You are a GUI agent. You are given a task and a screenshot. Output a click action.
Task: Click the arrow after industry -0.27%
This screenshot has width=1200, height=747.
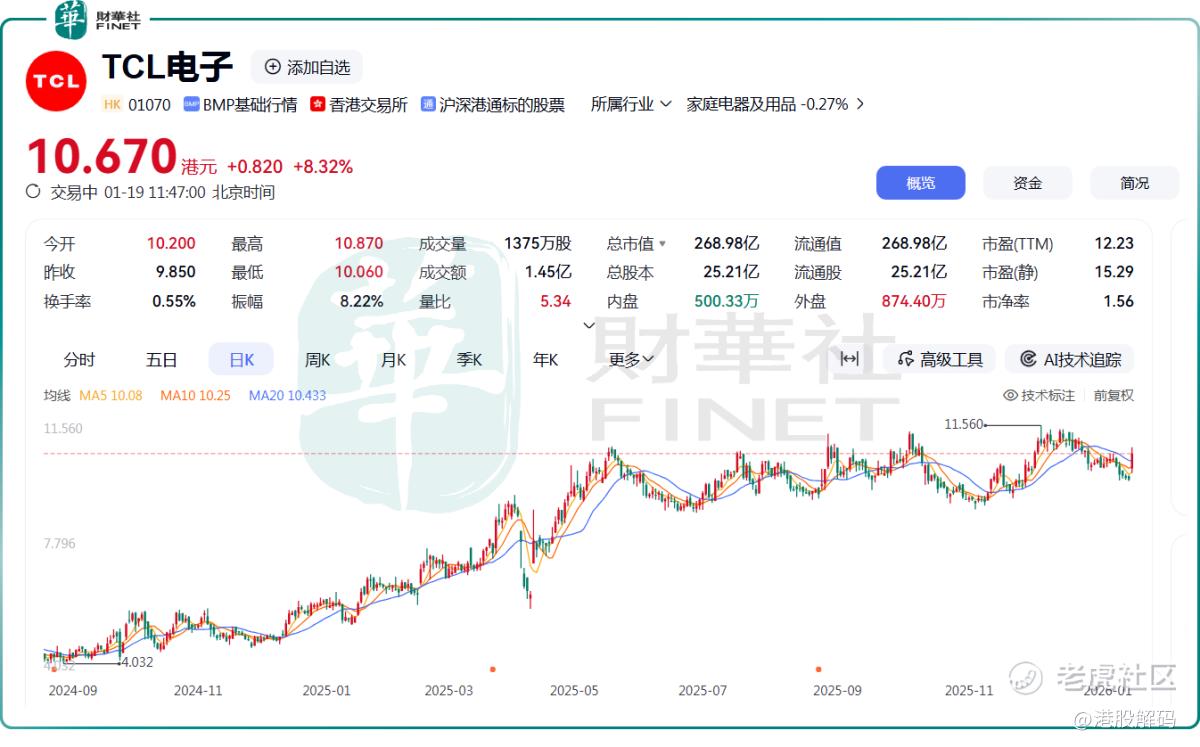pos(860,104)
